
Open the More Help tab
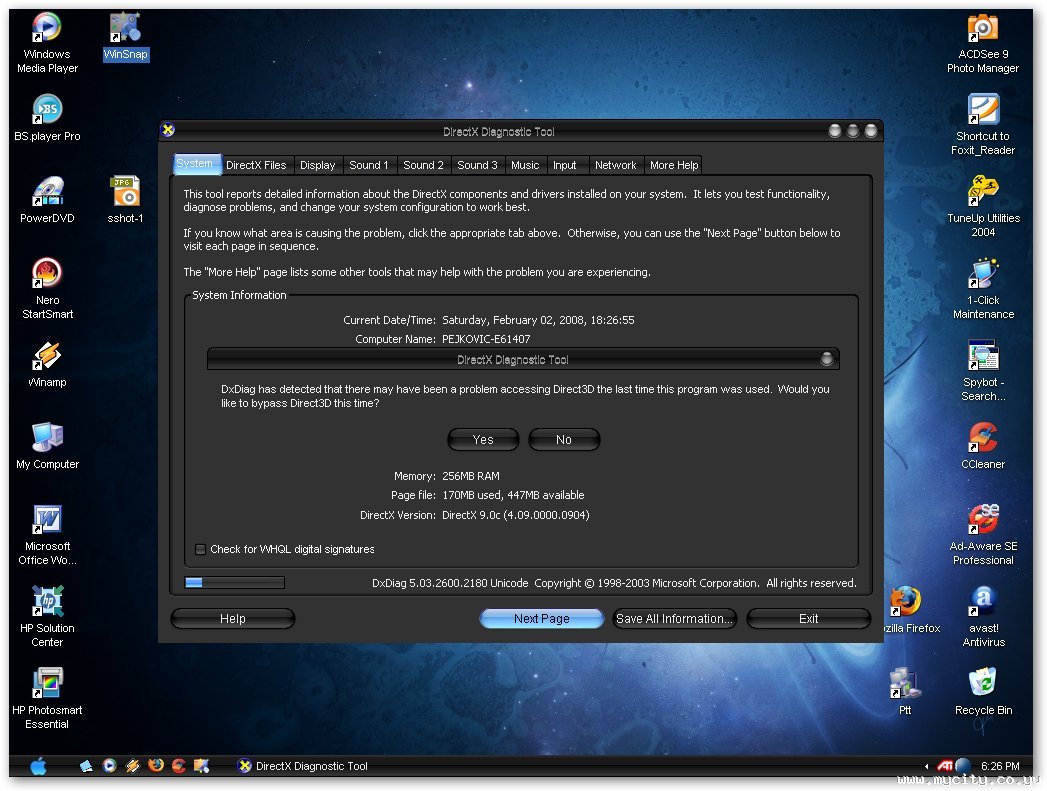pos(674,165)
